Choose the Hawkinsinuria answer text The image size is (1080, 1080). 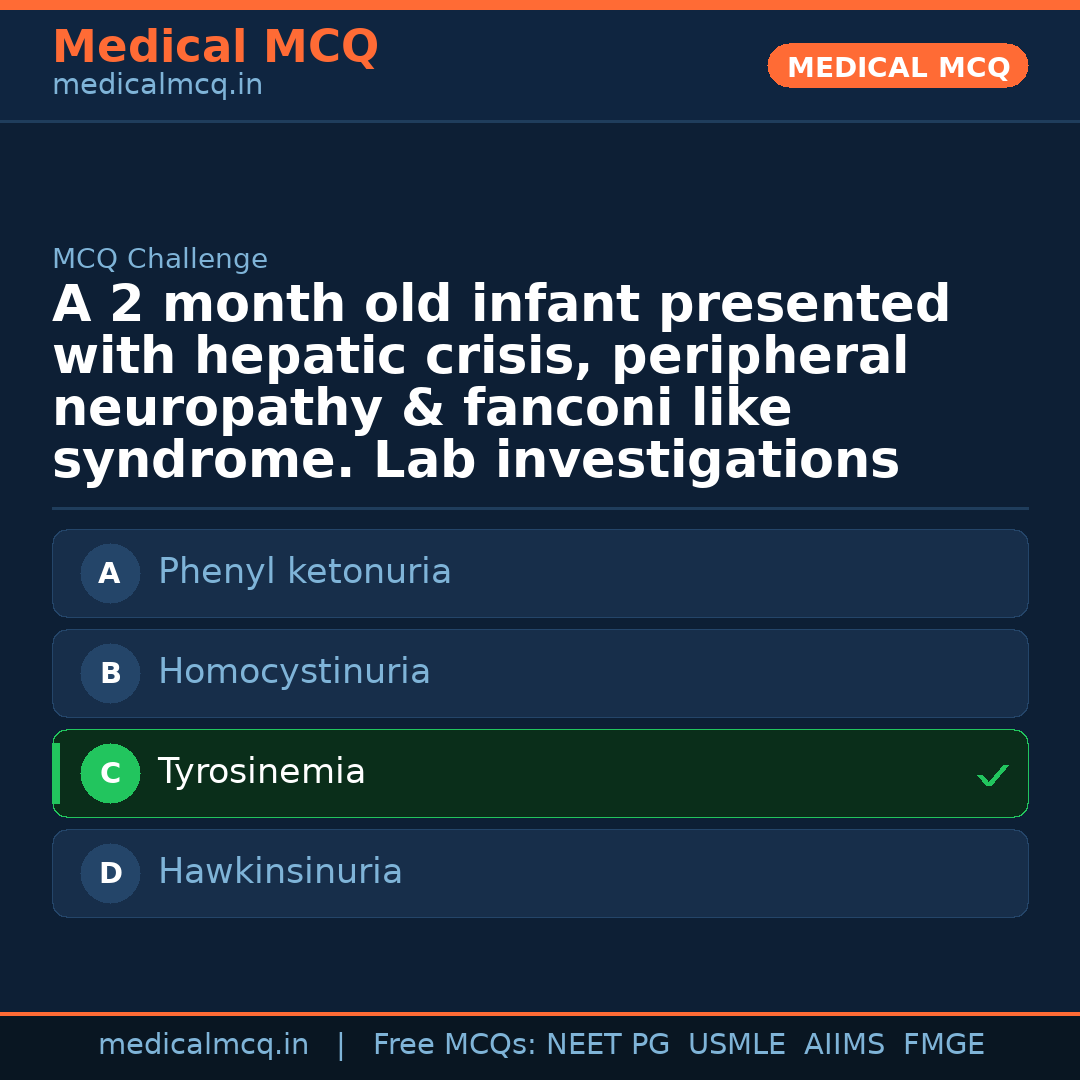[x=280, y=872]
